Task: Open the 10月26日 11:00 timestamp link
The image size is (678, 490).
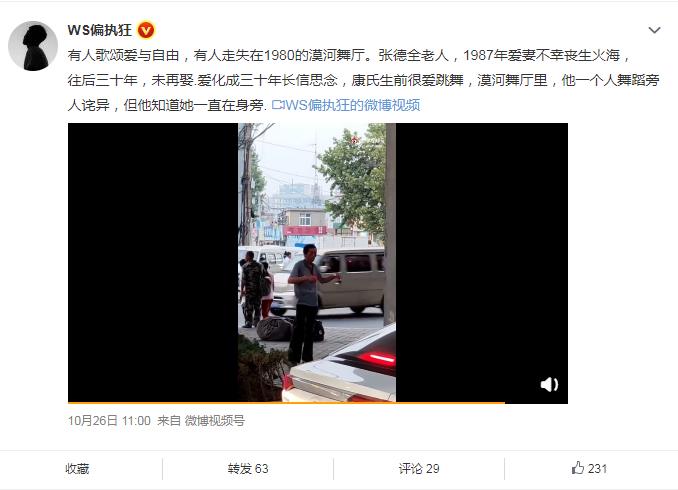Action: (x=109, y=420)
